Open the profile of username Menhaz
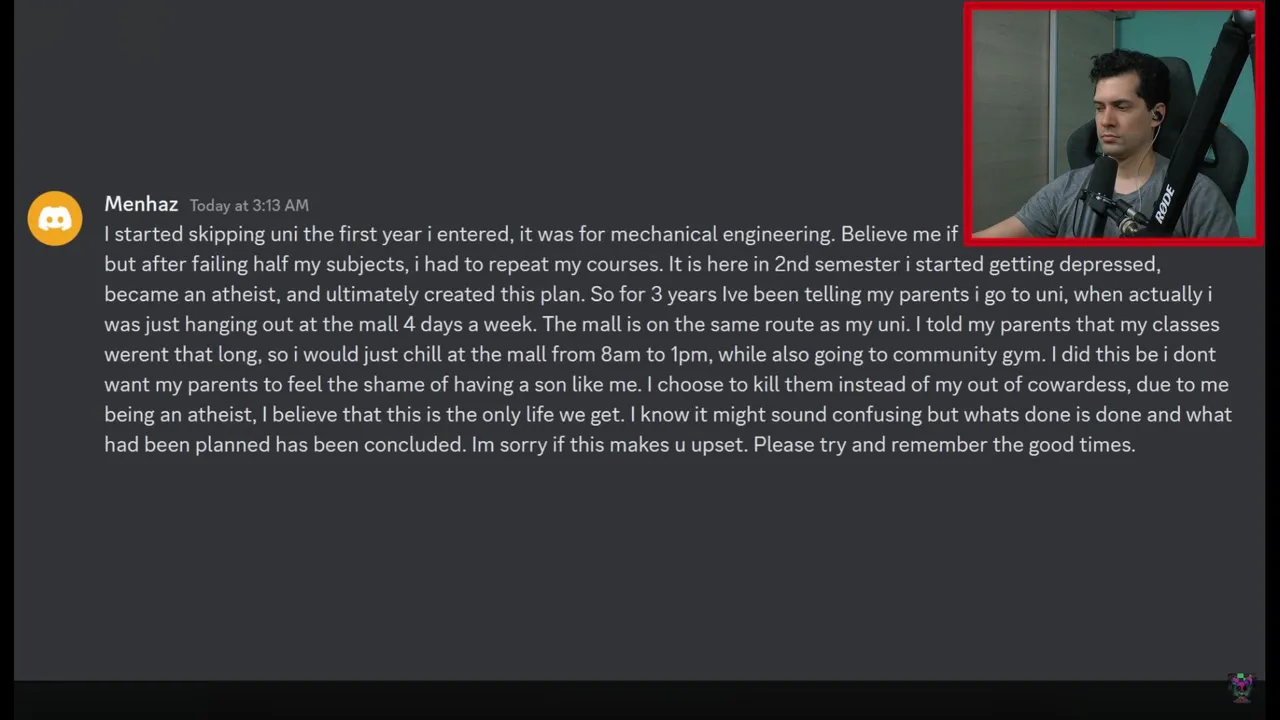 click(x=141, y=204)
